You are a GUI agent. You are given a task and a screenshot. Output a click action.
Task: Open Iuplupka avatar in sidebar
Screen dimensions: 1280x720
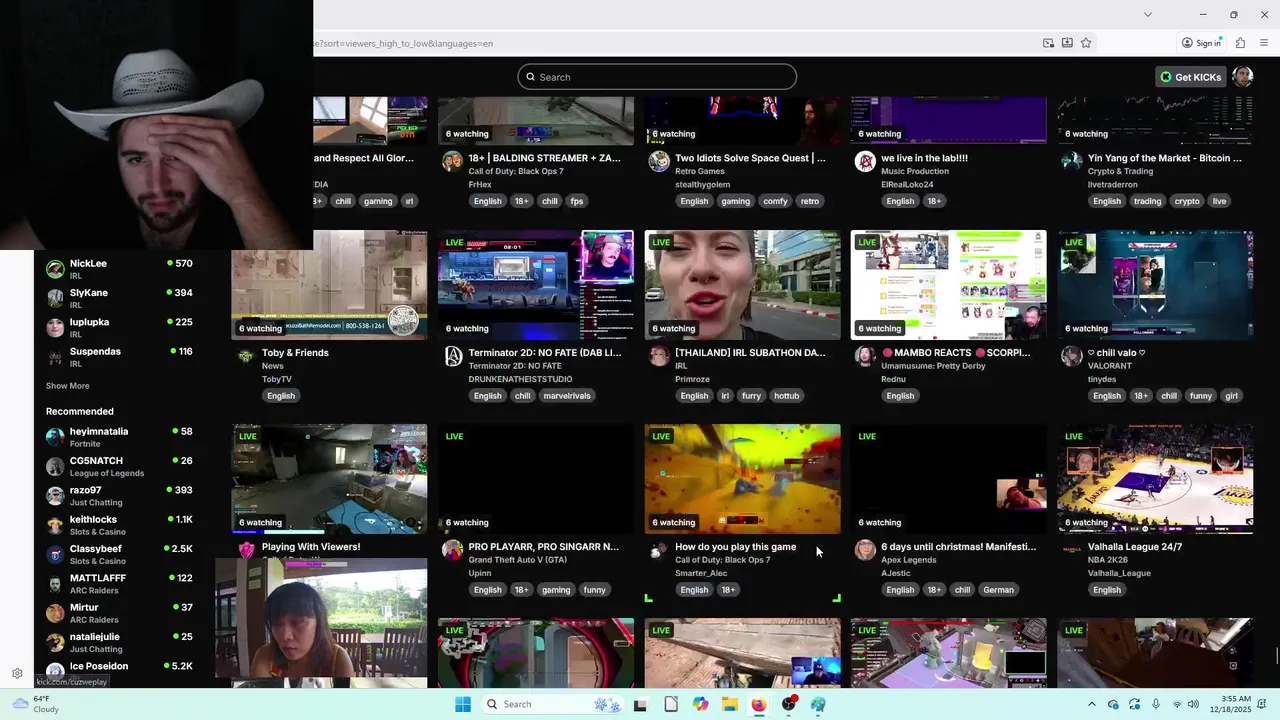click(56, 327)
